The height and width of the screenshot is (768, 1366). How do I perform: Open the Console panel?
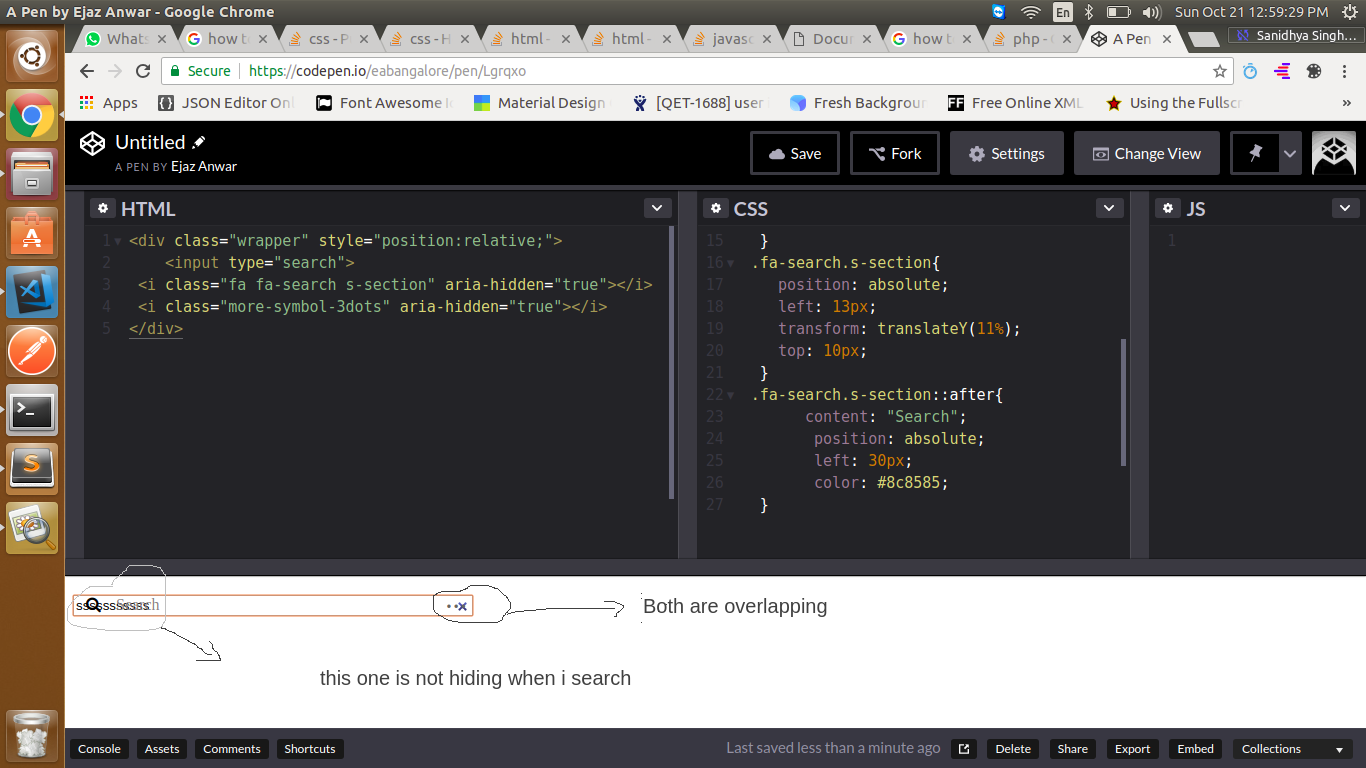[99, 749]
